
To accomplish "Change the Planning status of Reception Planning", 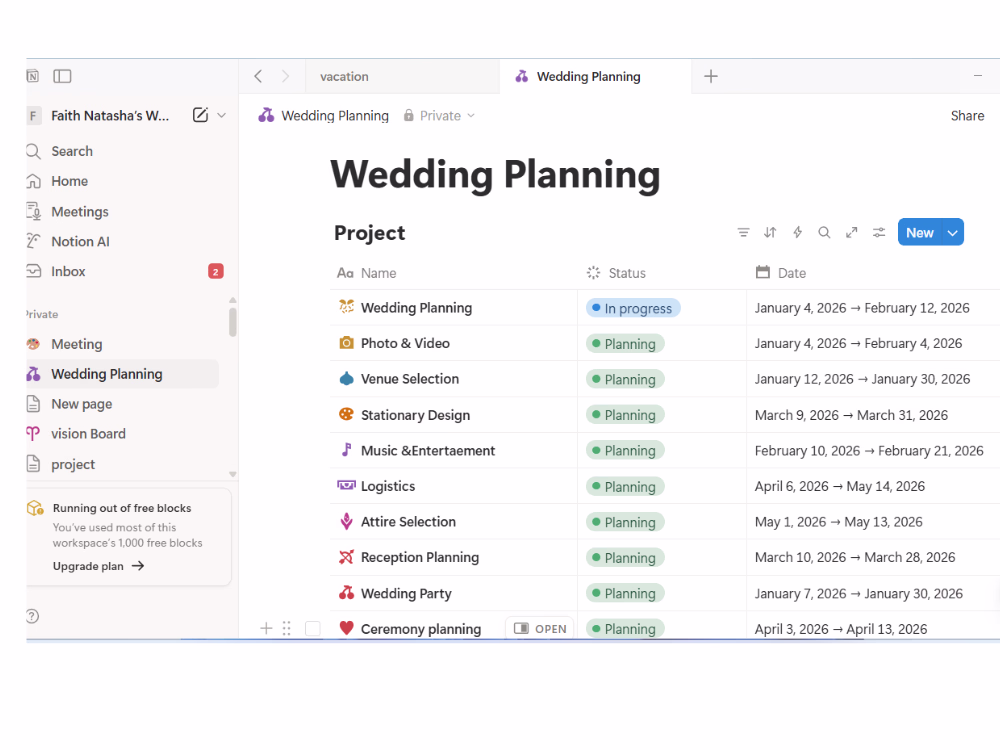I will (625, 558).
